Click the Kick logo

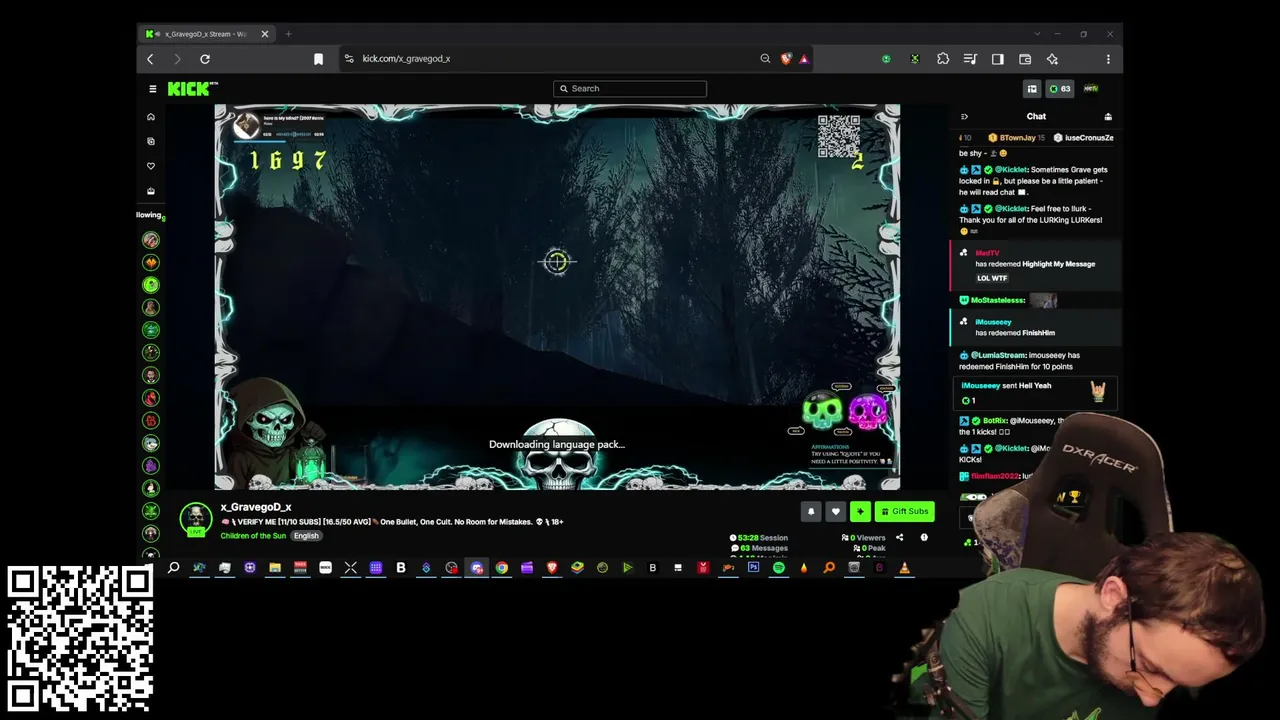click(x=190, y=89)
